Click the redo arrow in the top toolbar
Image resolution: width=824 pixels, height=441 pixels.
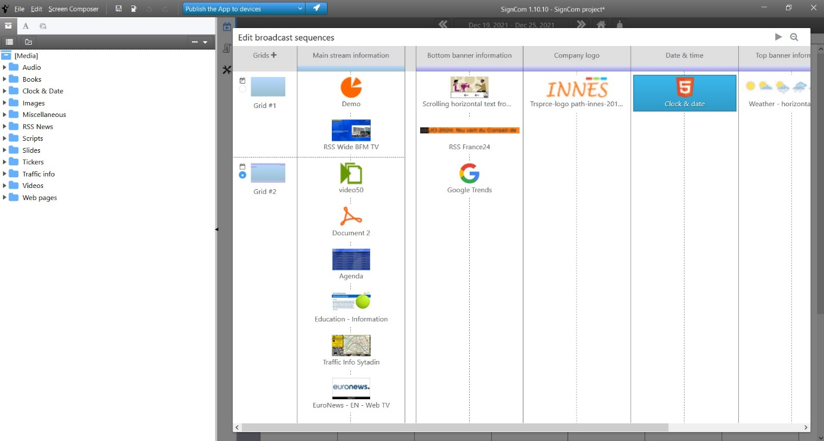pyautogui.click(x=165, y=8)
